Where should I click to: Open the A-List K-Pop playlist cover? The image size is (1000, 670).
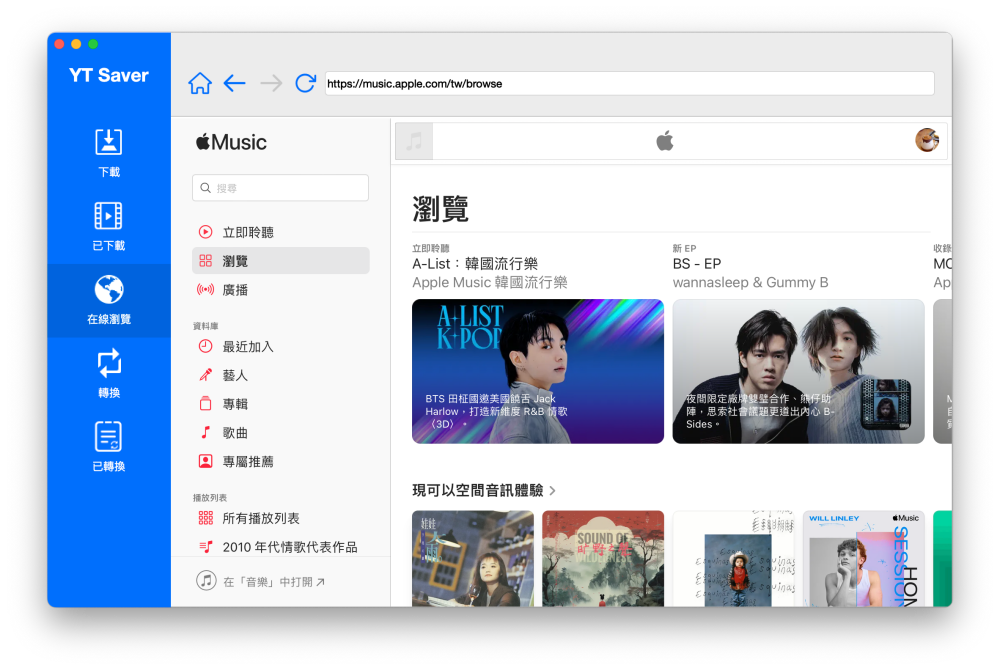pyautogui.click(x=538, y=371)
